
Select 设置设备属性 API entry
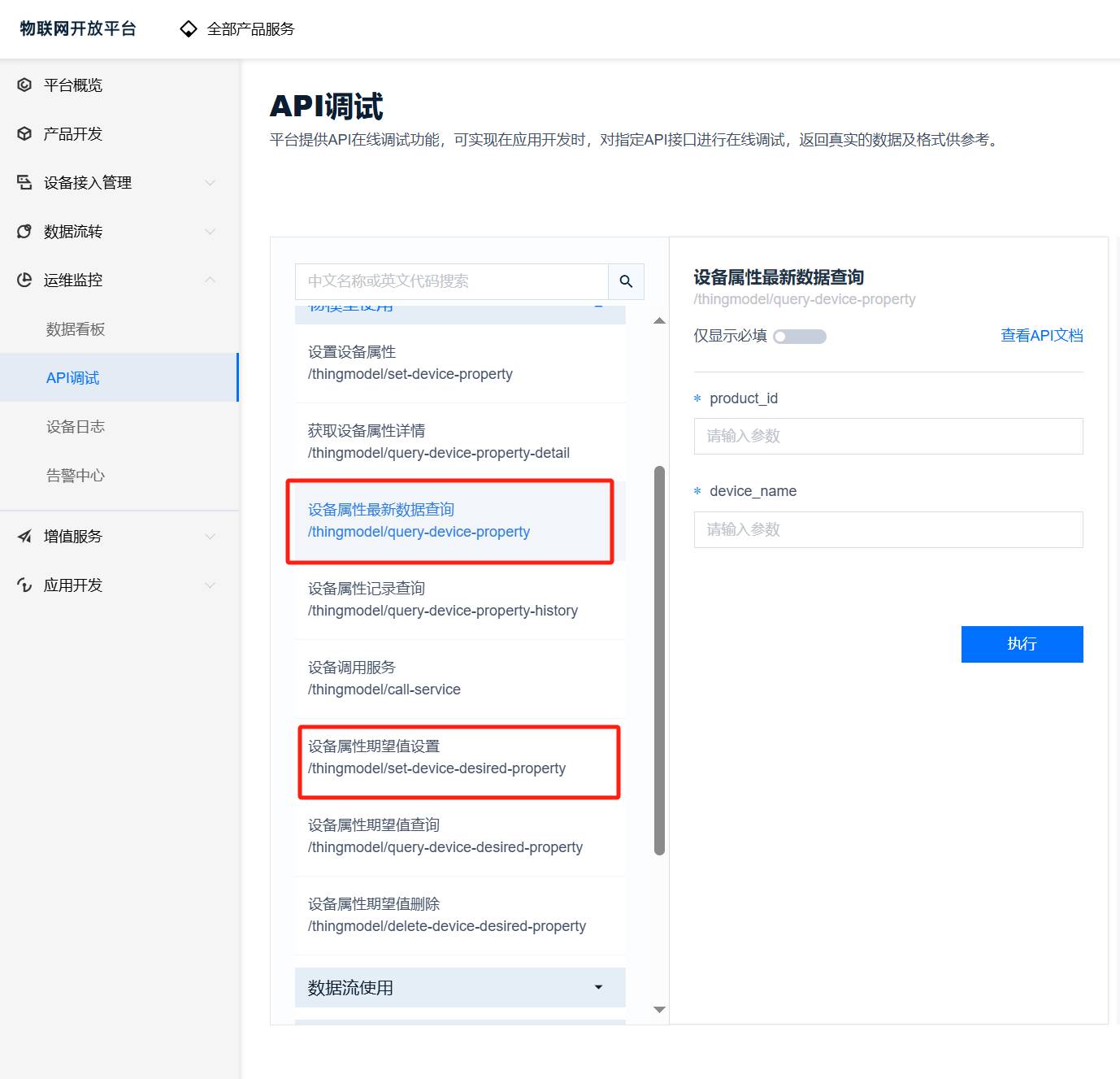[x=460, y=363]
